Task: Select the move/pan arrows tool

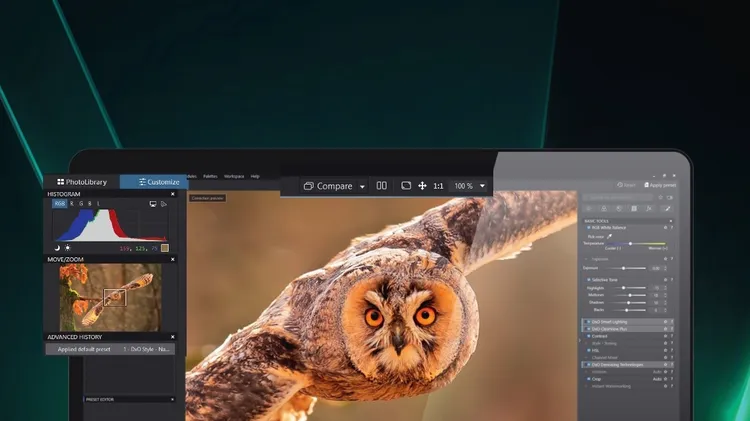Action: pyautogui.click(x=422, y=186)
